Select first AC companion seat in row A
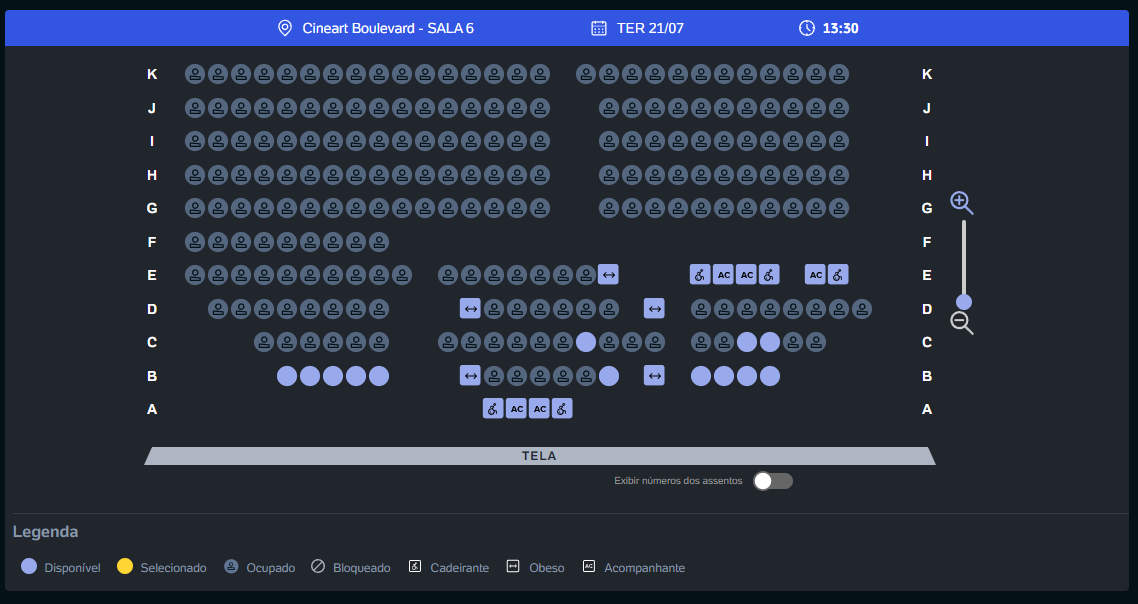 click(x=516, y=409)
